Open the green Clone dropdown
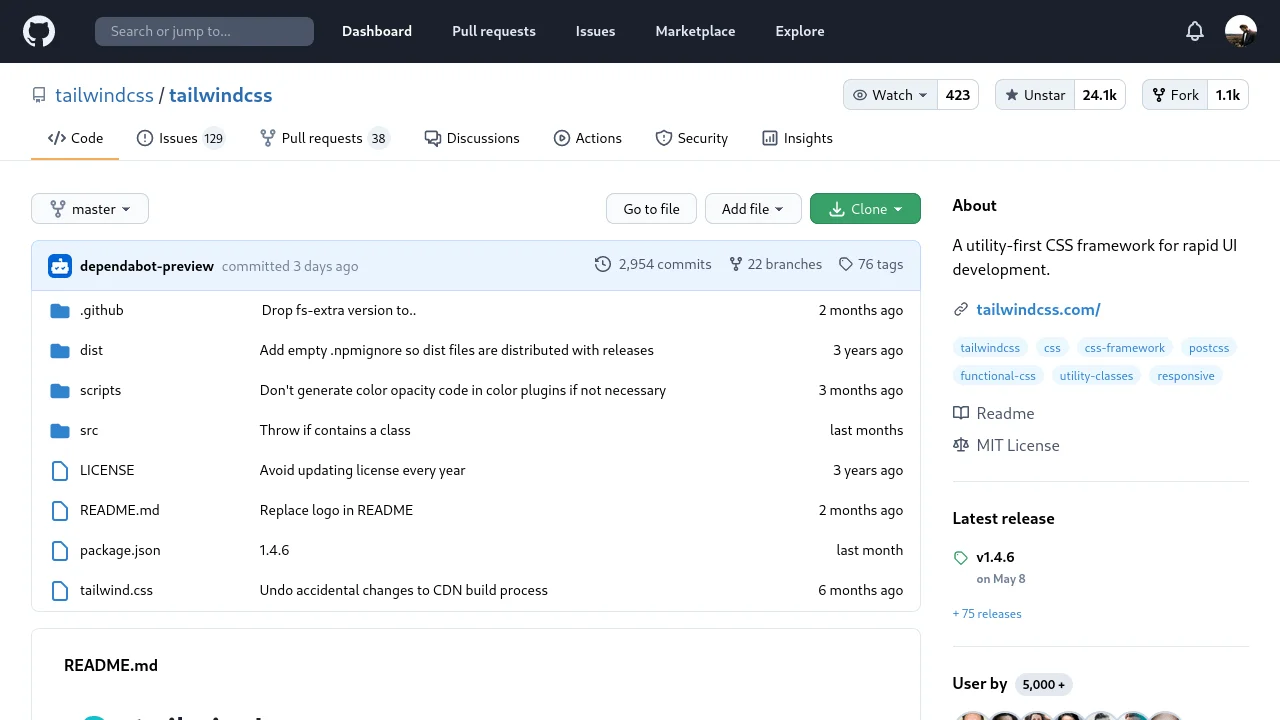Viewport: 1280px width, 720px height. (865, 208)
